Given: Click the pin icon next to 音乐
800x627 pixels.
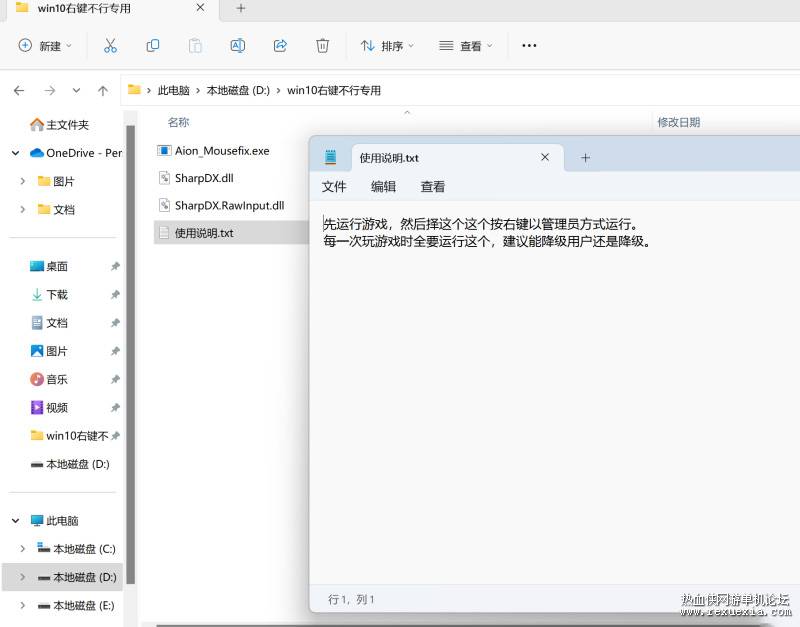Looking at the screenshot, I should coord(115,379).
